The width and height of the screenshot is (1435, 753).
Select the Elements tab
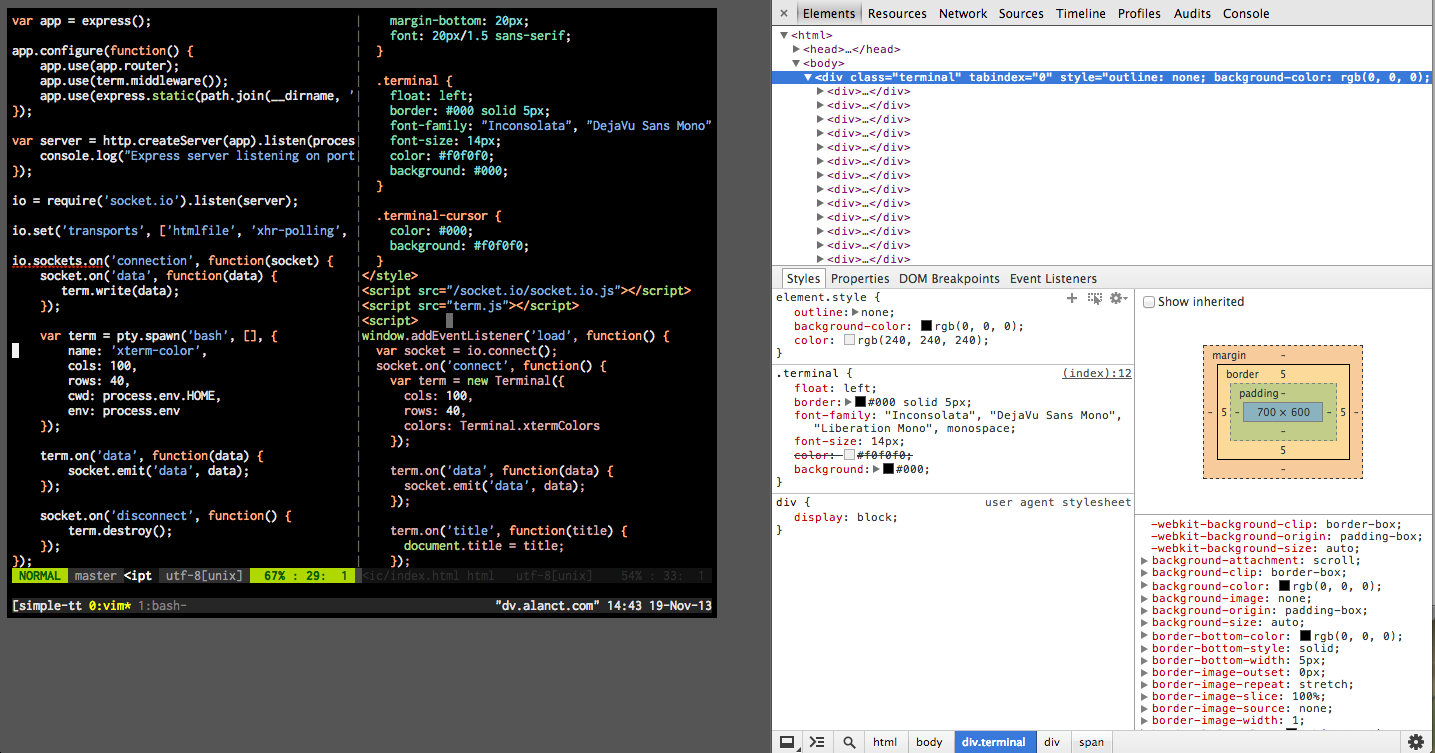(x=829, y=14)
